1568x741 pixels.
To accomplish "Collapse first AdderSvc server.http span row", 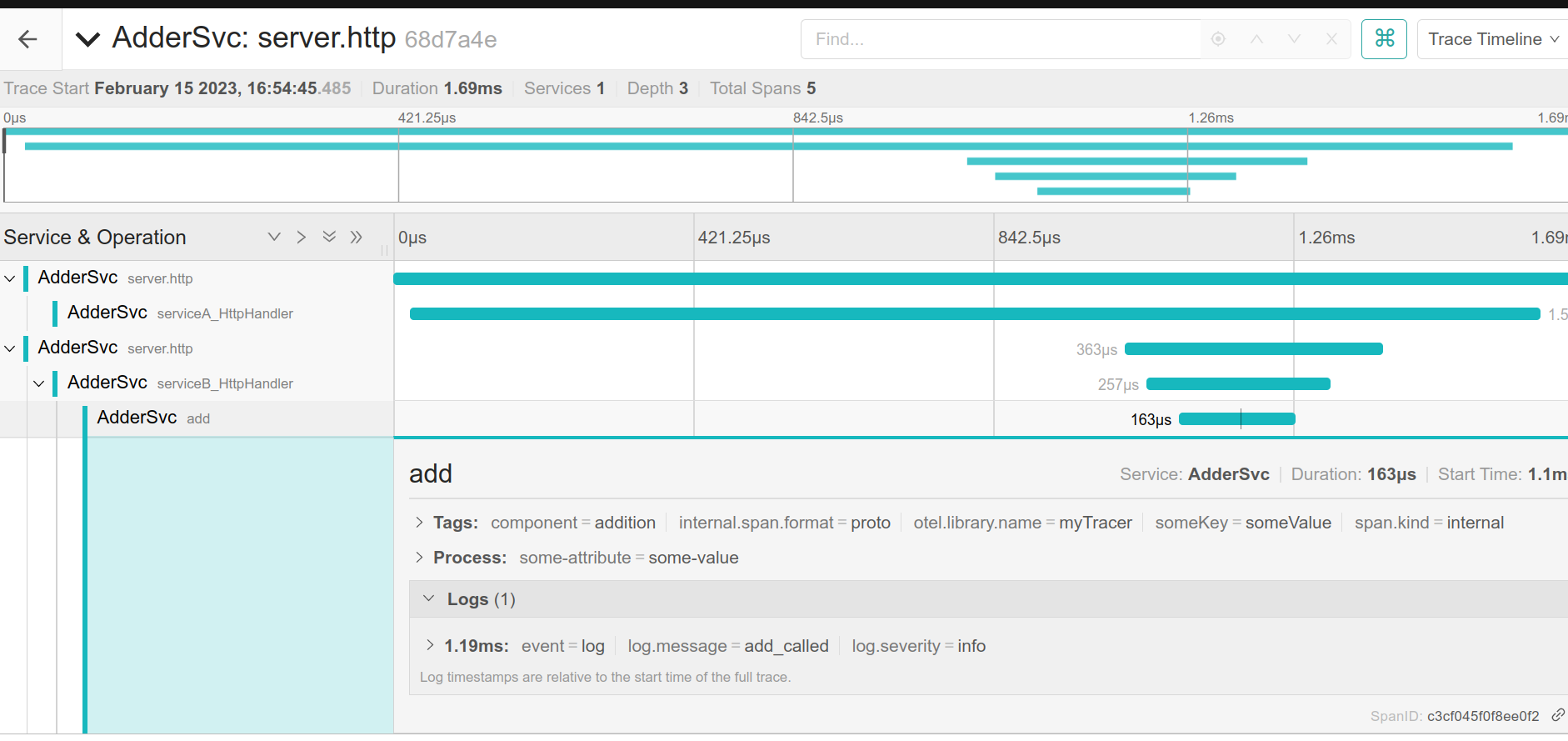I will [10, 278].
